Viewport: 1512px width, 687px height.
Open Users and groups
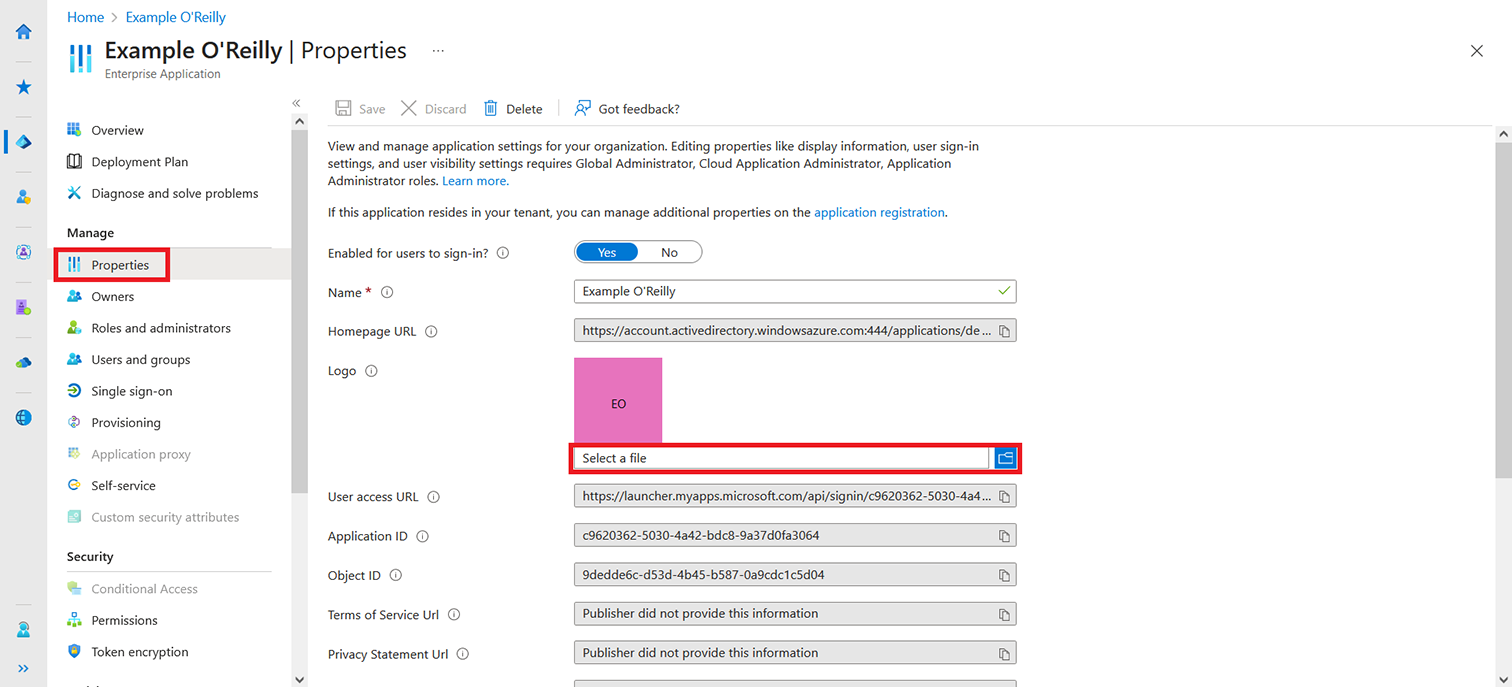[x=140, y=359]
